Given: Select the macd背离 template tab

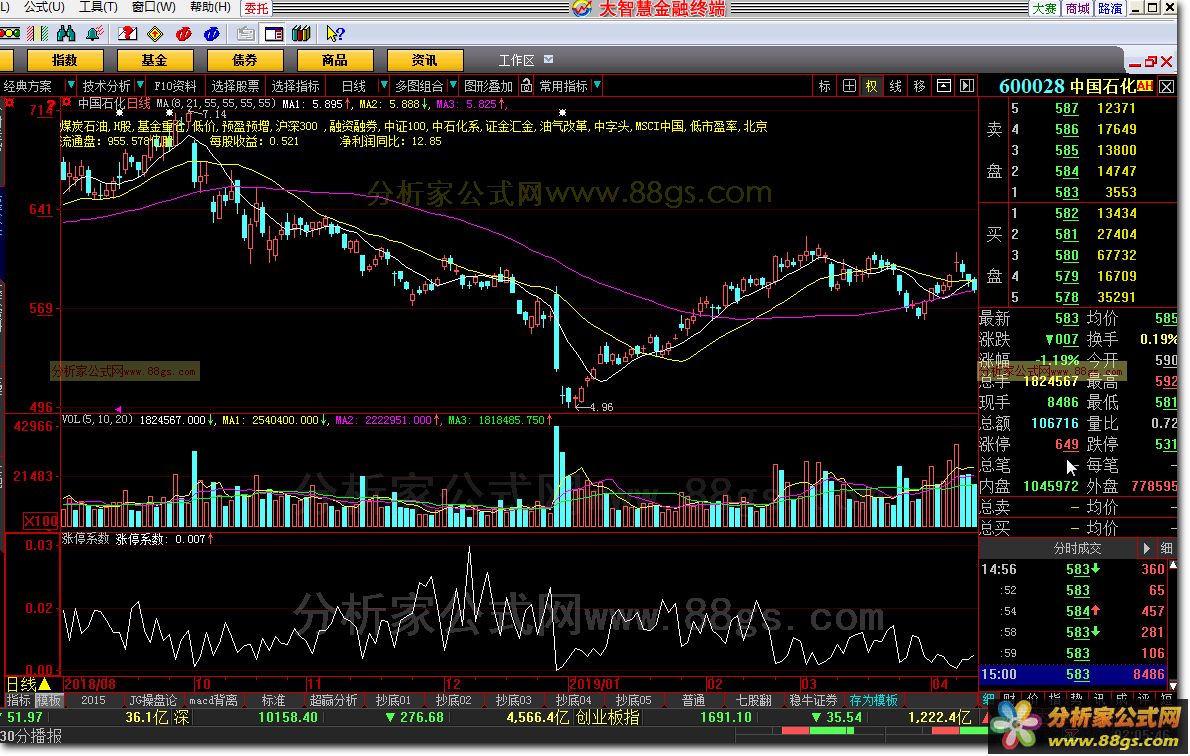Looking at the screenshot, I should click(x=213, y=700).
